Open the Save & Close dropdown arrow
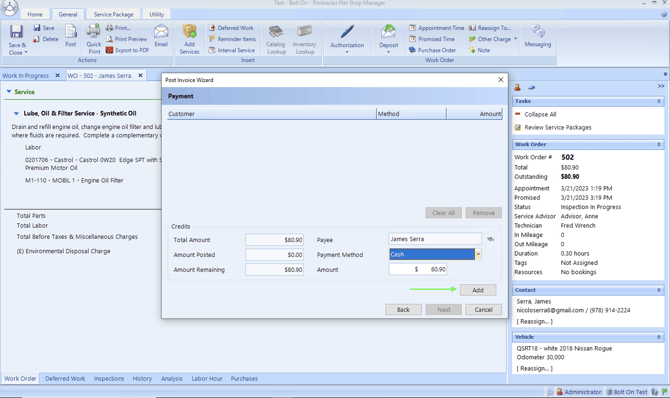The height and width of the screenshot is (398, 670). (26, 53)
